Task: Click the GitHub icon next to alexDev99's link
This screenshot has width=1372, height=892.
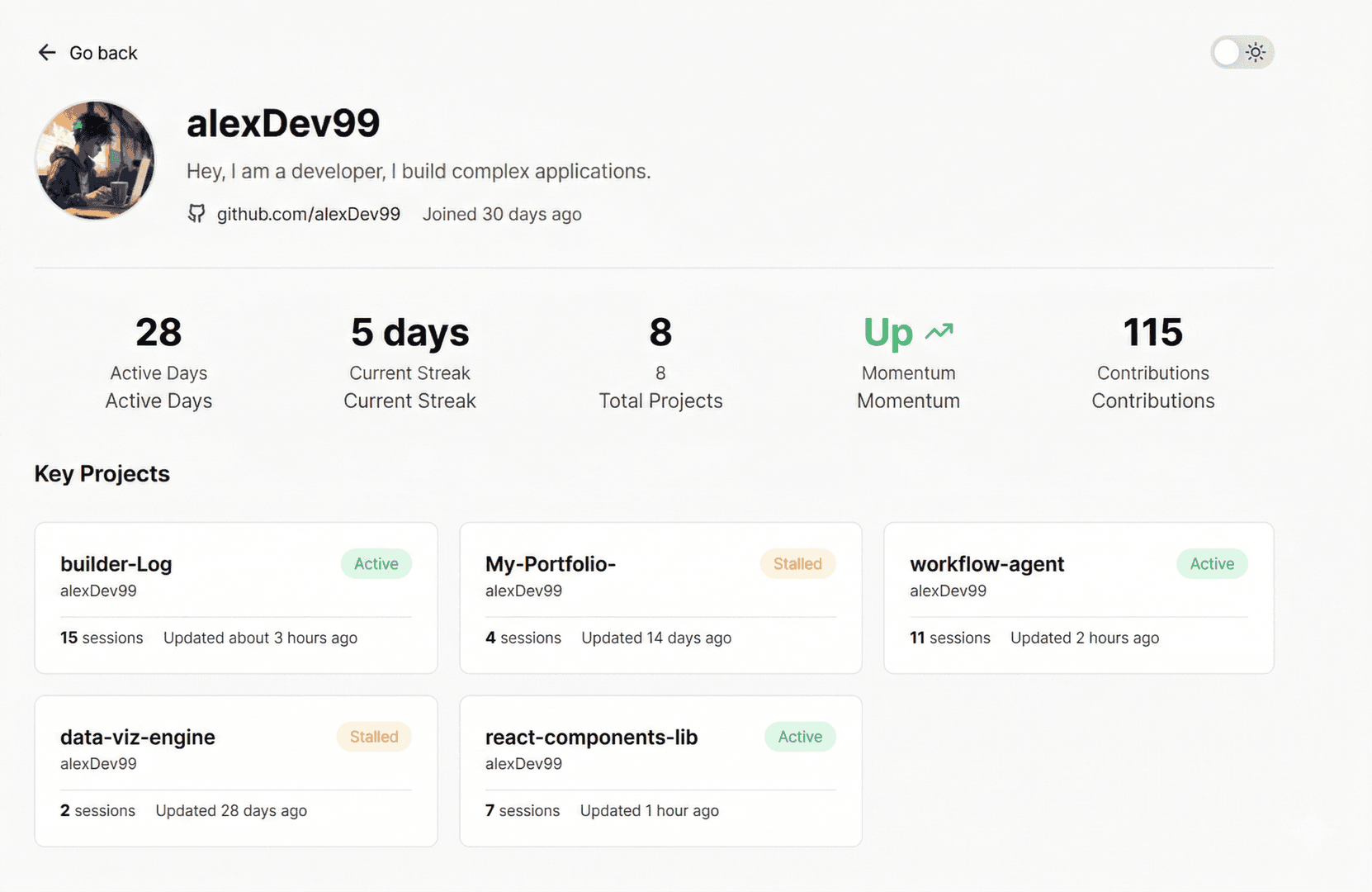Action: (x=196, y=213)
